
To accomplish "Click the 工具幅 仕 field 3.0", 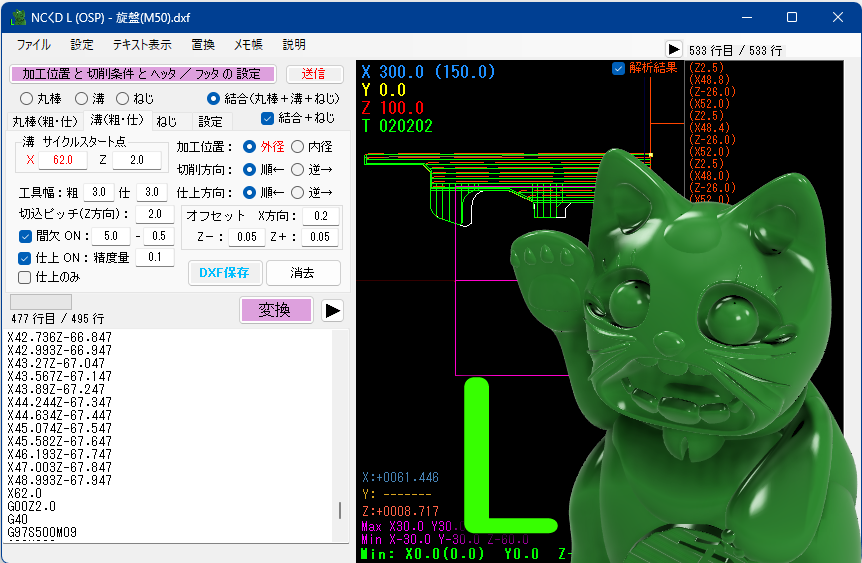I will click(151, 192).
